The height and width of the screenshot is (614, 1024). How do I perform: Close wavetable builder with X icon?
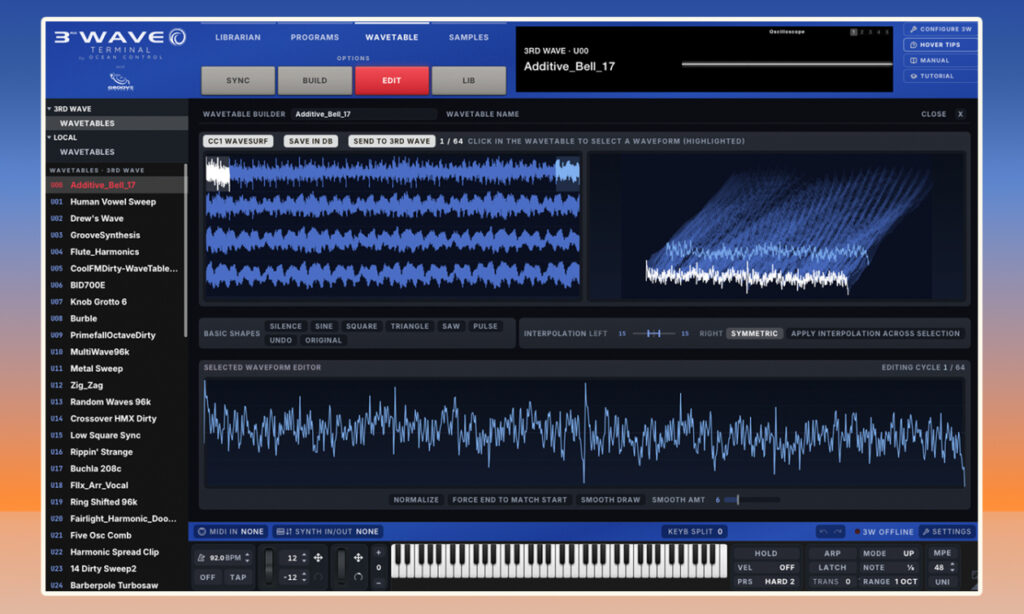pyautogui.click(x=960, y=114)
